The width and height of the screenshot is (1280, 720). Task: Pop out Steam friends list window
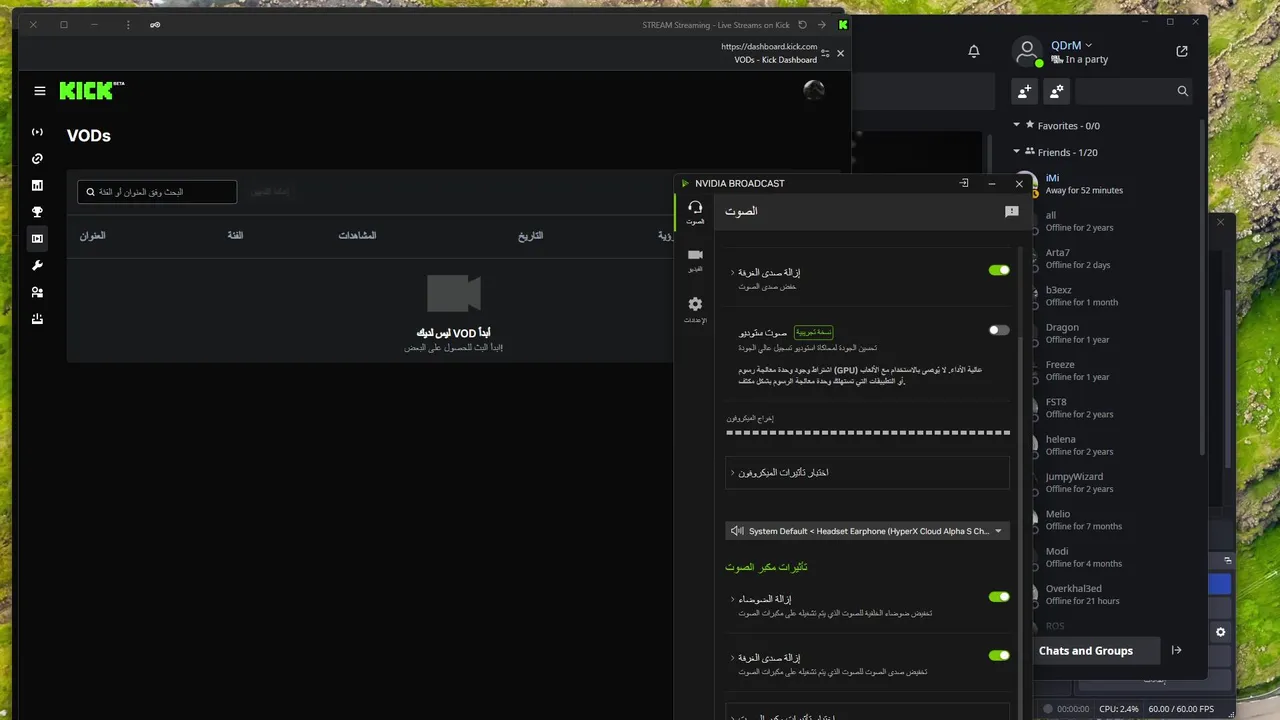tap(1182, 52)
